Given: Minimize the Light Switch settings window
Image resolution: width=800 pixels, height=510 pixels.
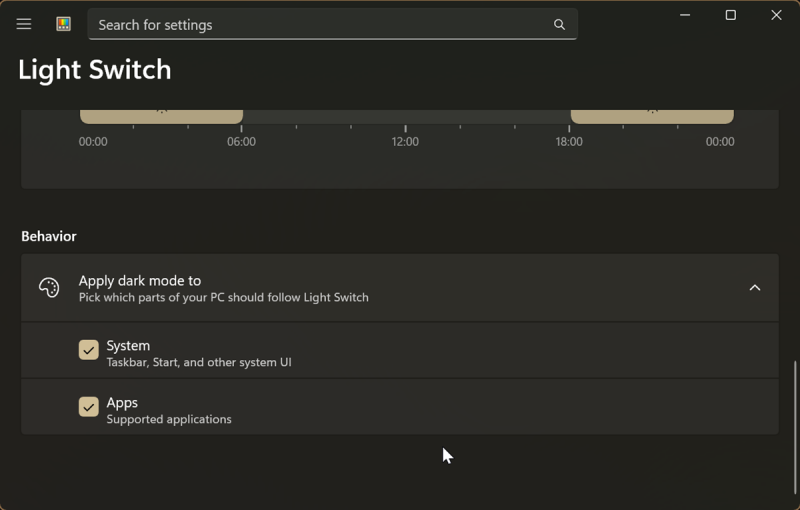Looking at the screenshot, I should pos(685,15).
